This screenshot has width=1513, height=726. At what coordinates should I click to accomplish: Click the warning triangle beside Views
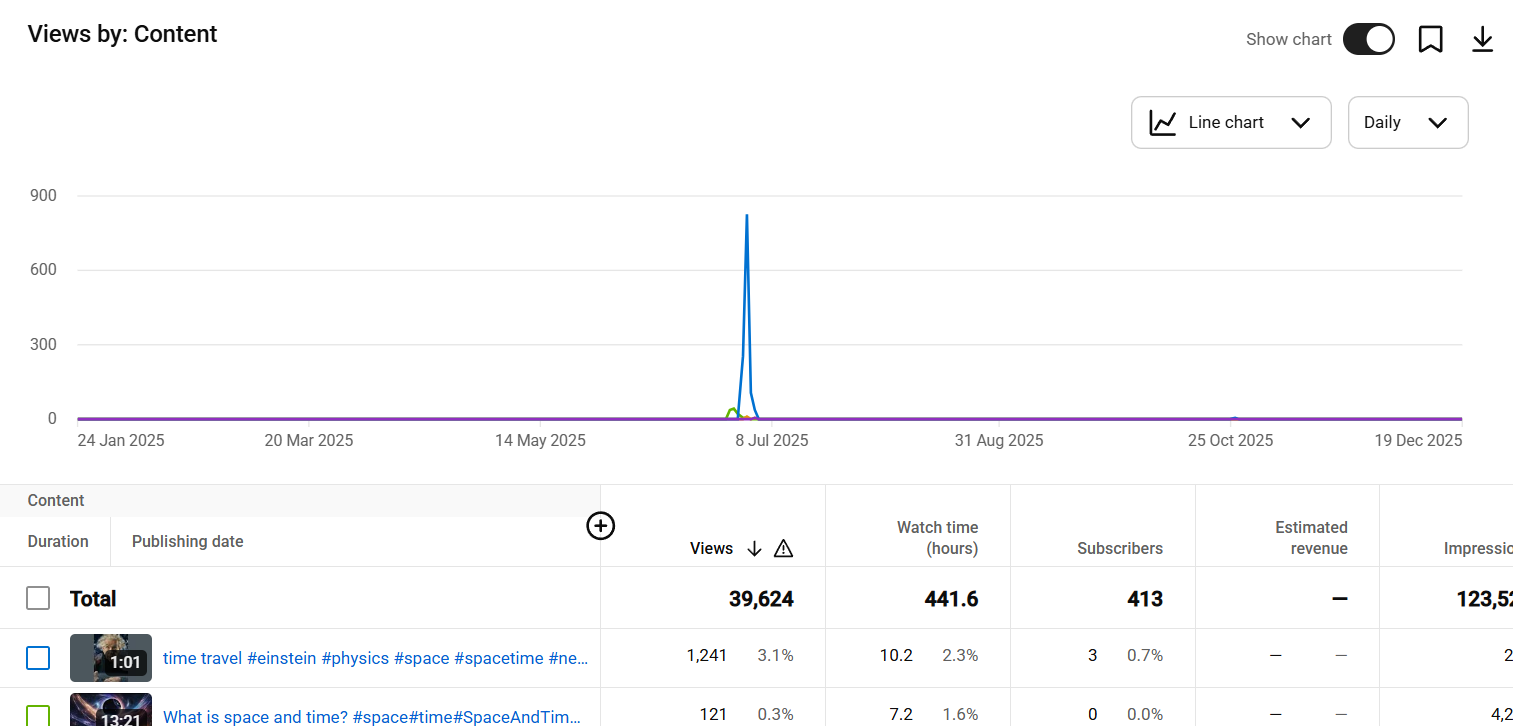coord(783,548)
